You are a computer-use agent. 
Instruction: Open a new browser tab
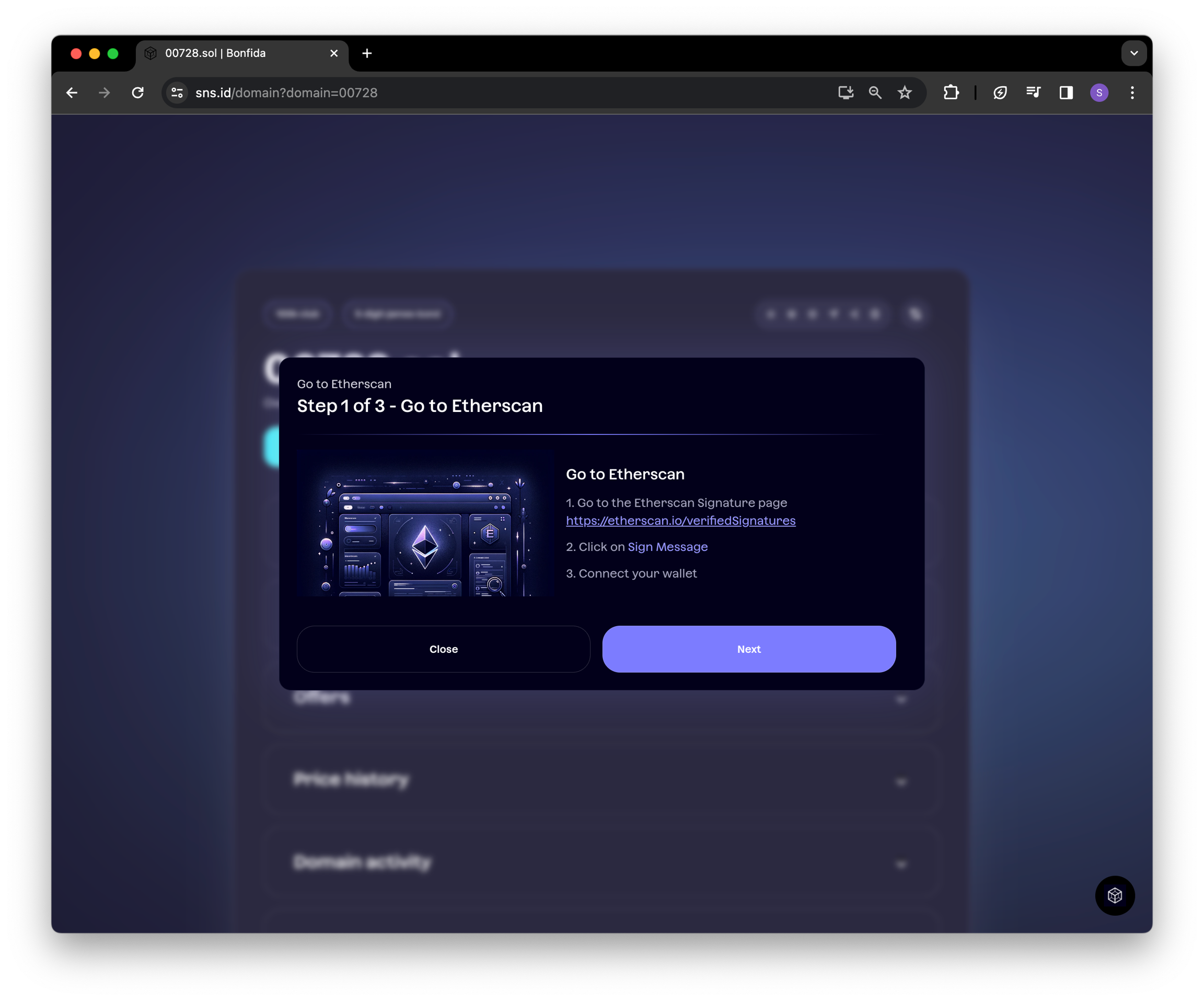[367, 53]
